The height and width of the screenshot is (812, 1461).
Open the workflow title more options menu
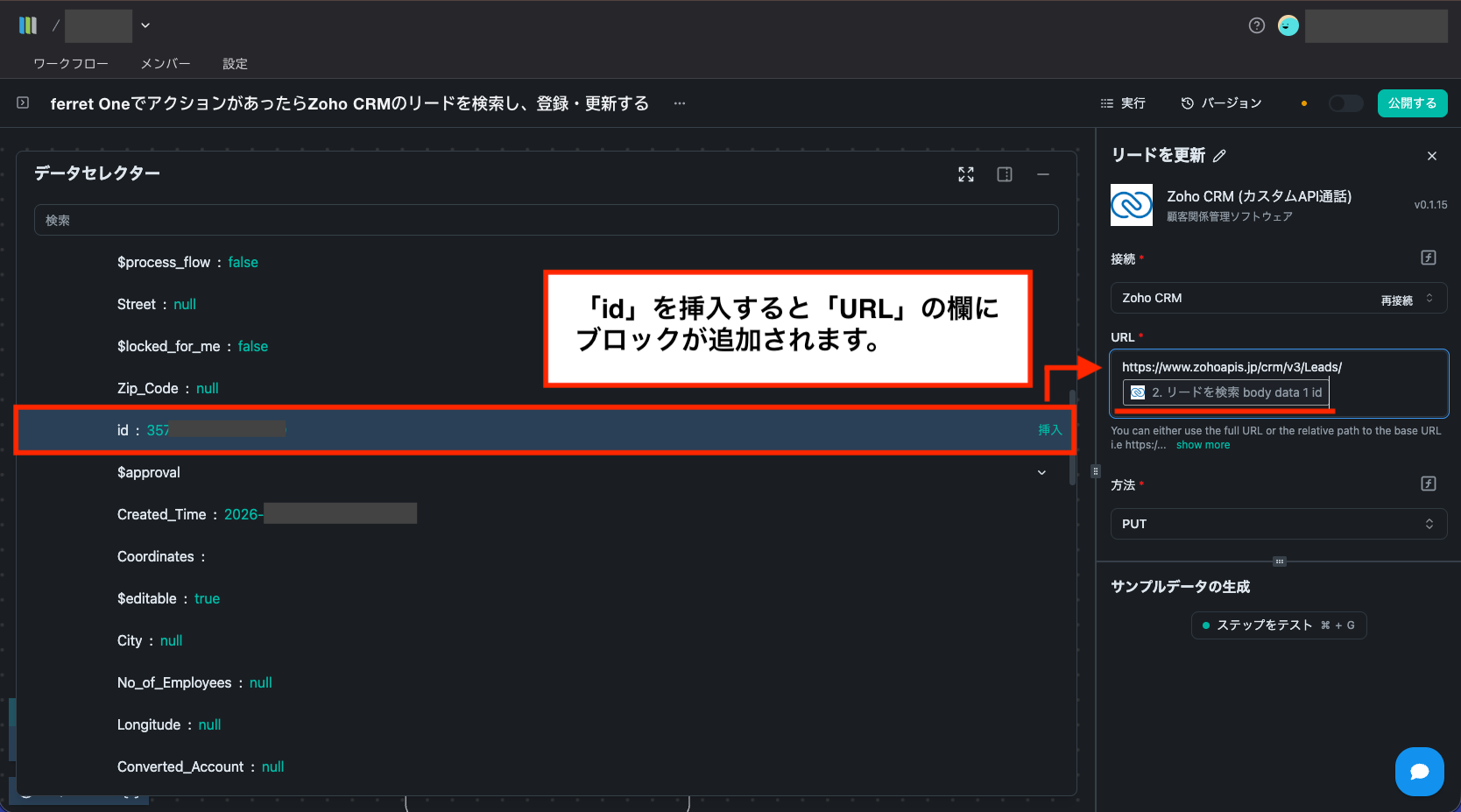click(x=680, y=103)
